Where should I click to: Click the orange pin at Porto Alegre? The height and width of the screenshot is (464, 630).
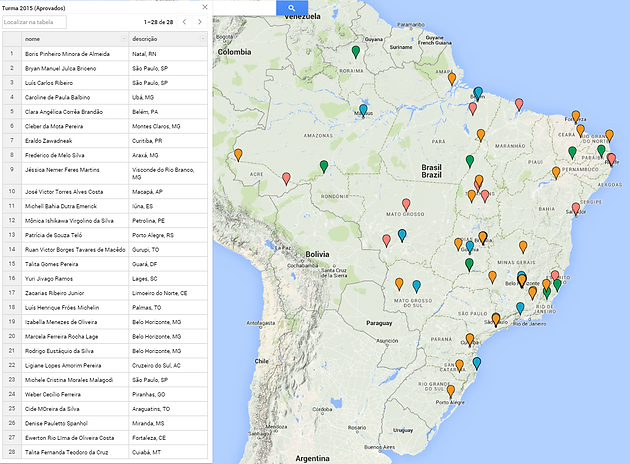[x=451, y=391]
